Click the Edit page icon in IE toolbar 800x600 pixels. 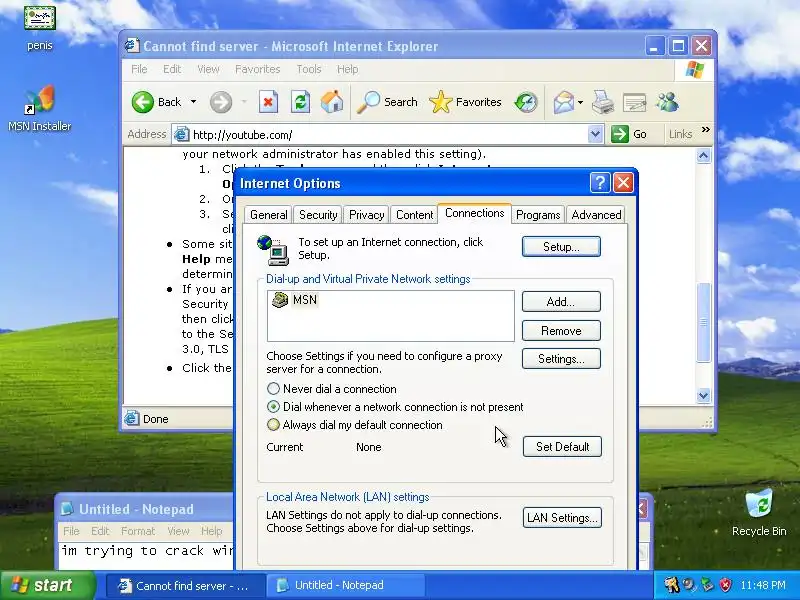pos(635,103)
